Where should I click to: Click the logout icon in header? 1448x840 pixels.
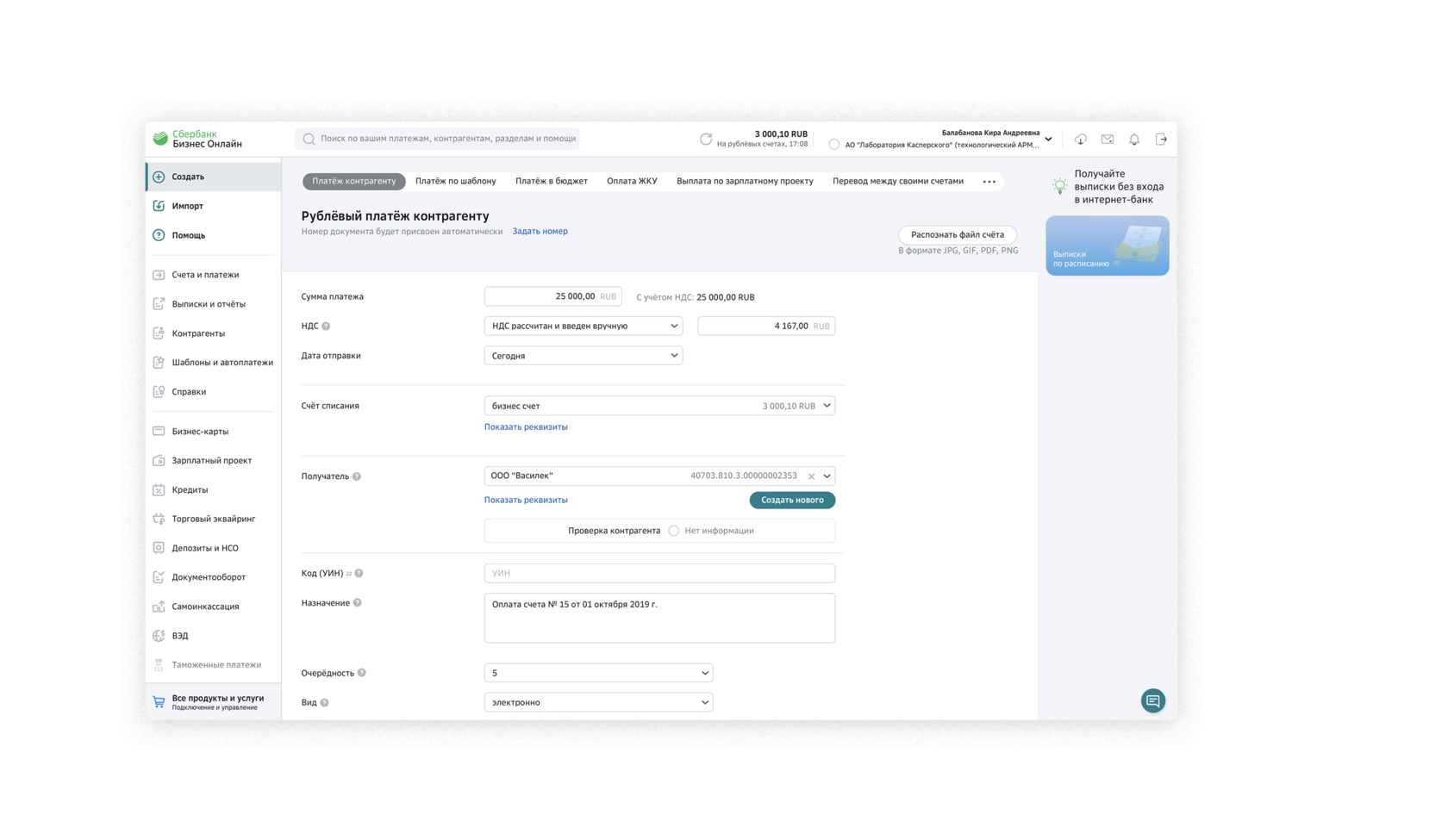coord(1161,140)
